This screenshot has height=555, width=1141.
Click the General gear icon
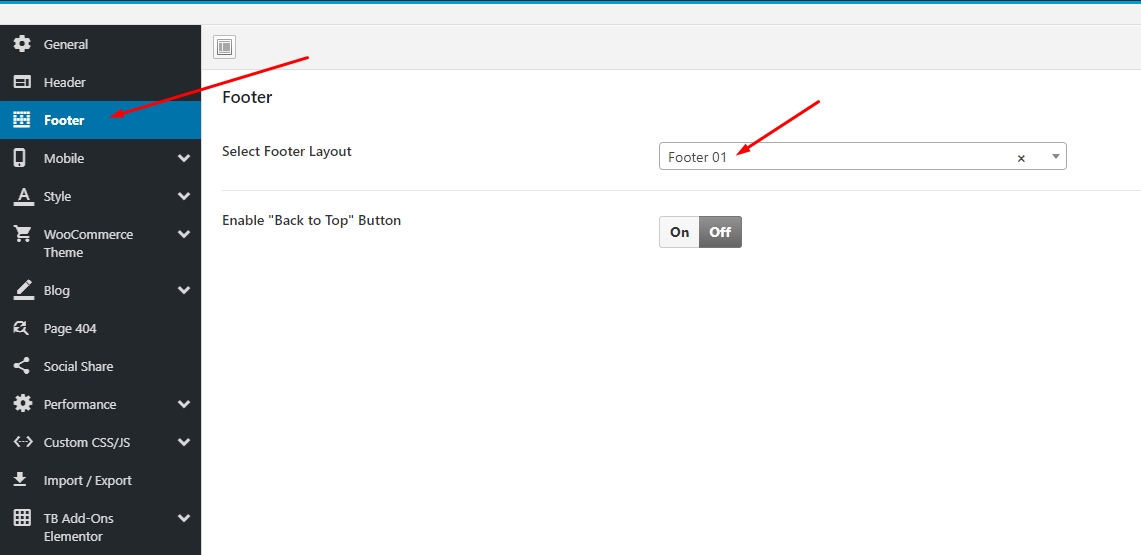pyautogui.click(x=21, y=44)
